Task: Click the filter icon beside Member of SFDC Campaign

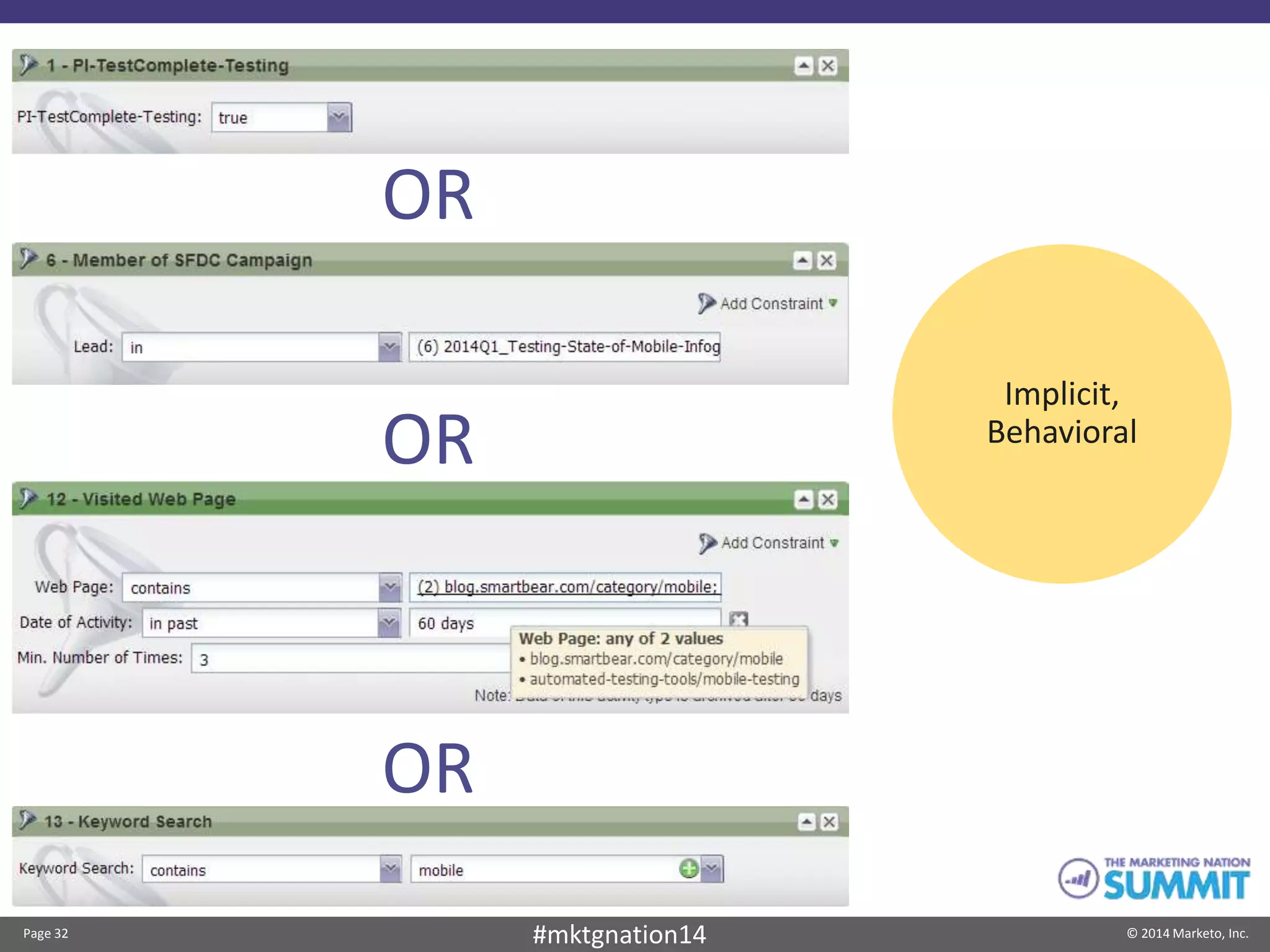Action: [x=28, y=258]
